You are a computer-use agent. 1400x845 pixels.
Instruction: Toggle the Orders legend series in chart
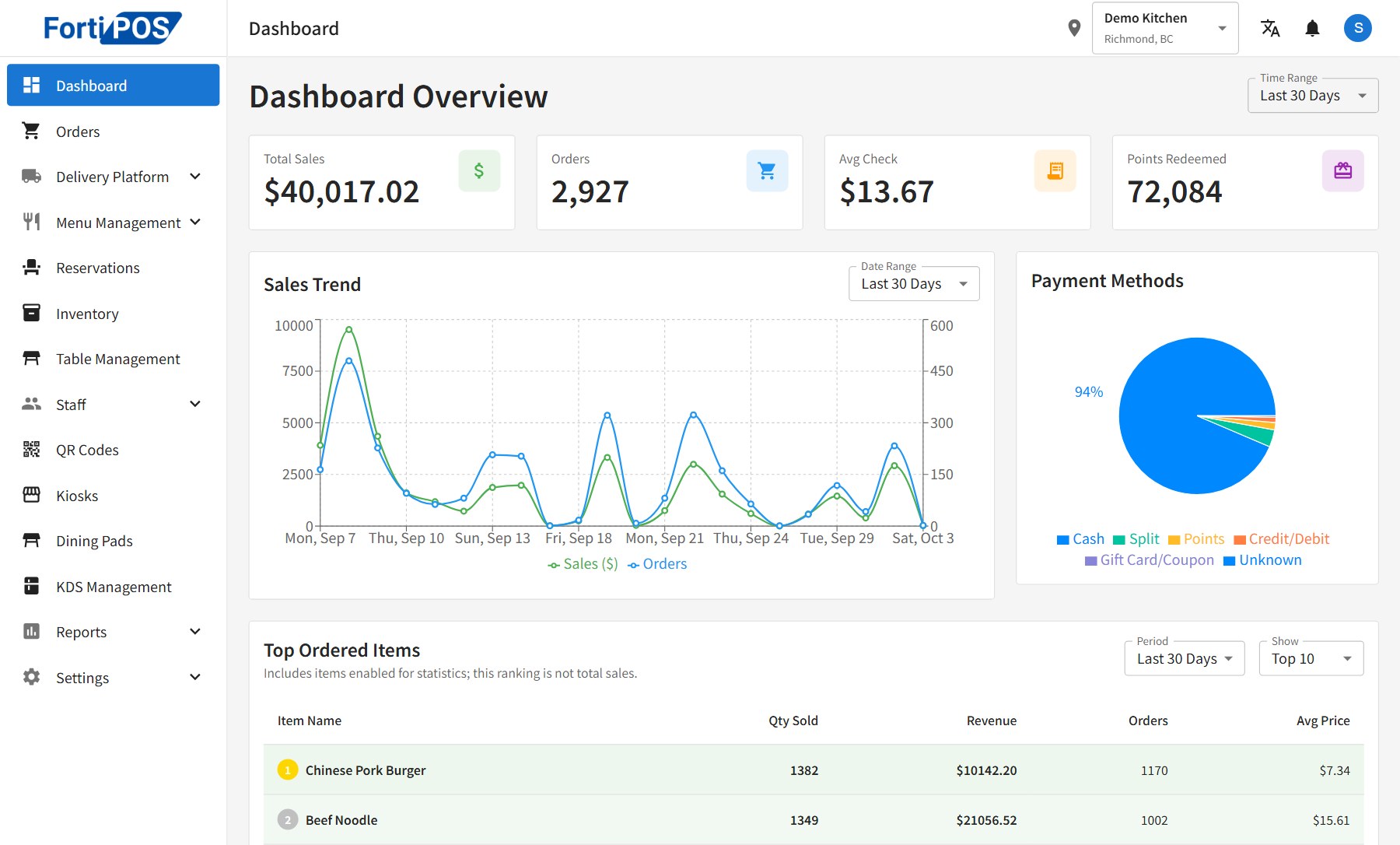657,564
